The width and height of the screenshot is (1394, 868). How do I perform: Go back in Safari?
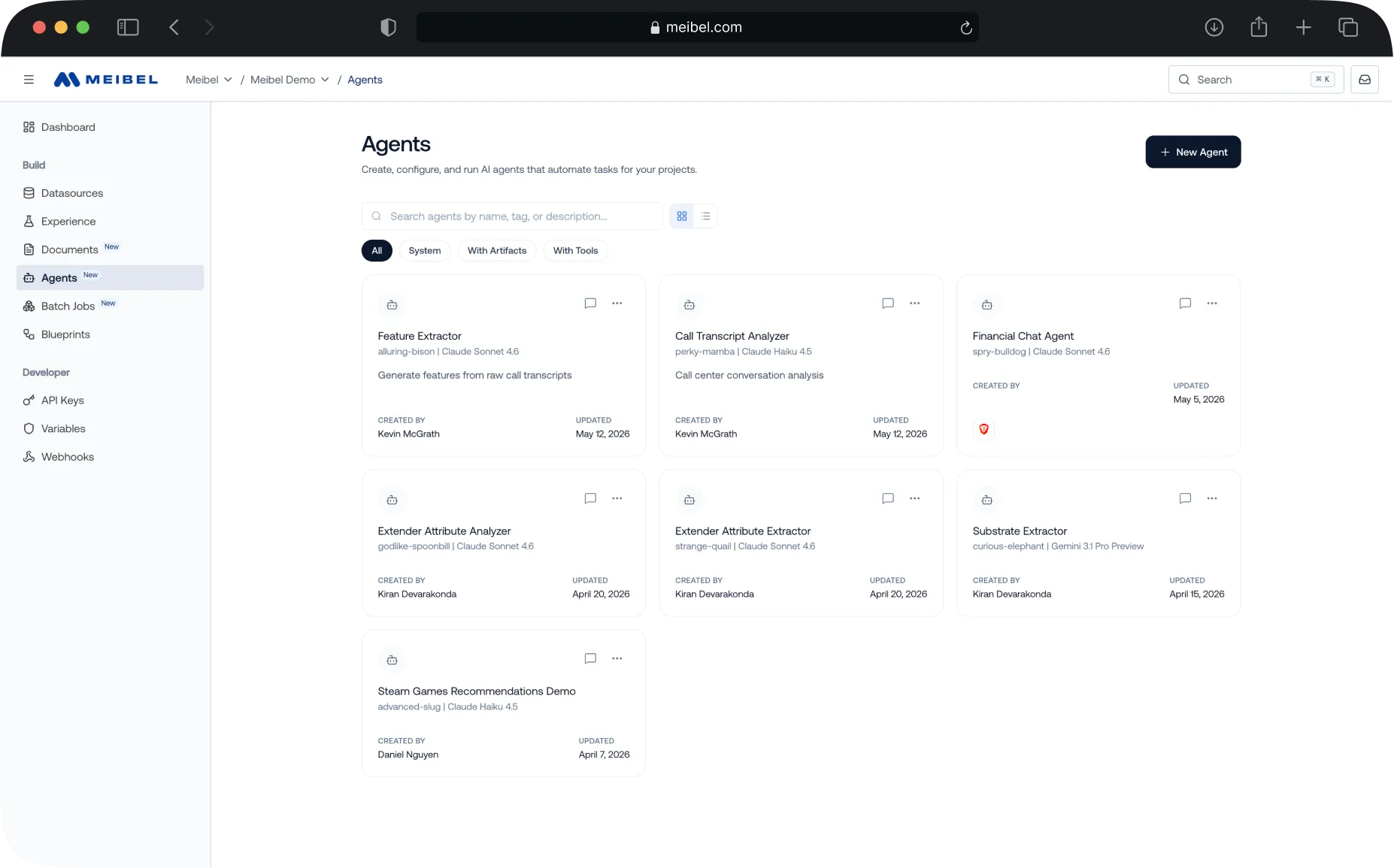pos(174,28)
